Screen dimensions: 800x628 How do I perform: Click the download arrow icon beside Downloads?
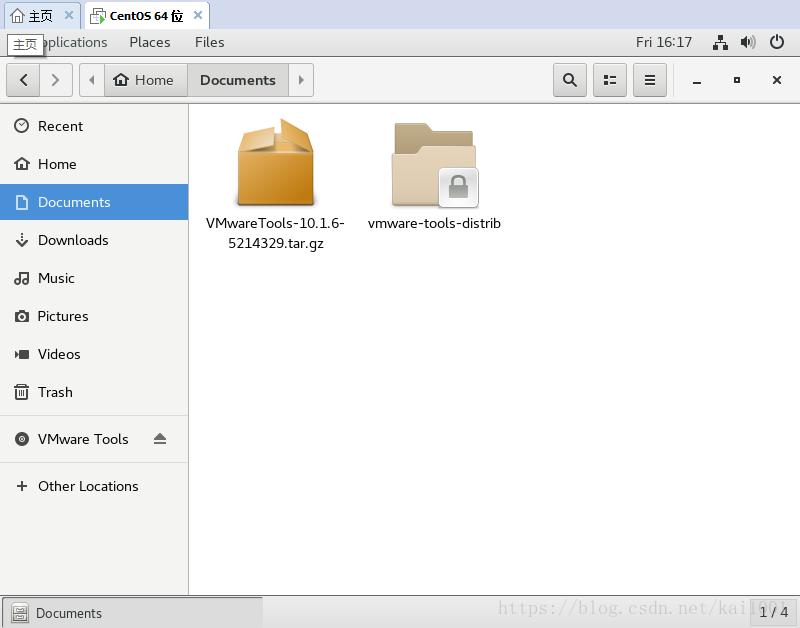(21, 240)
